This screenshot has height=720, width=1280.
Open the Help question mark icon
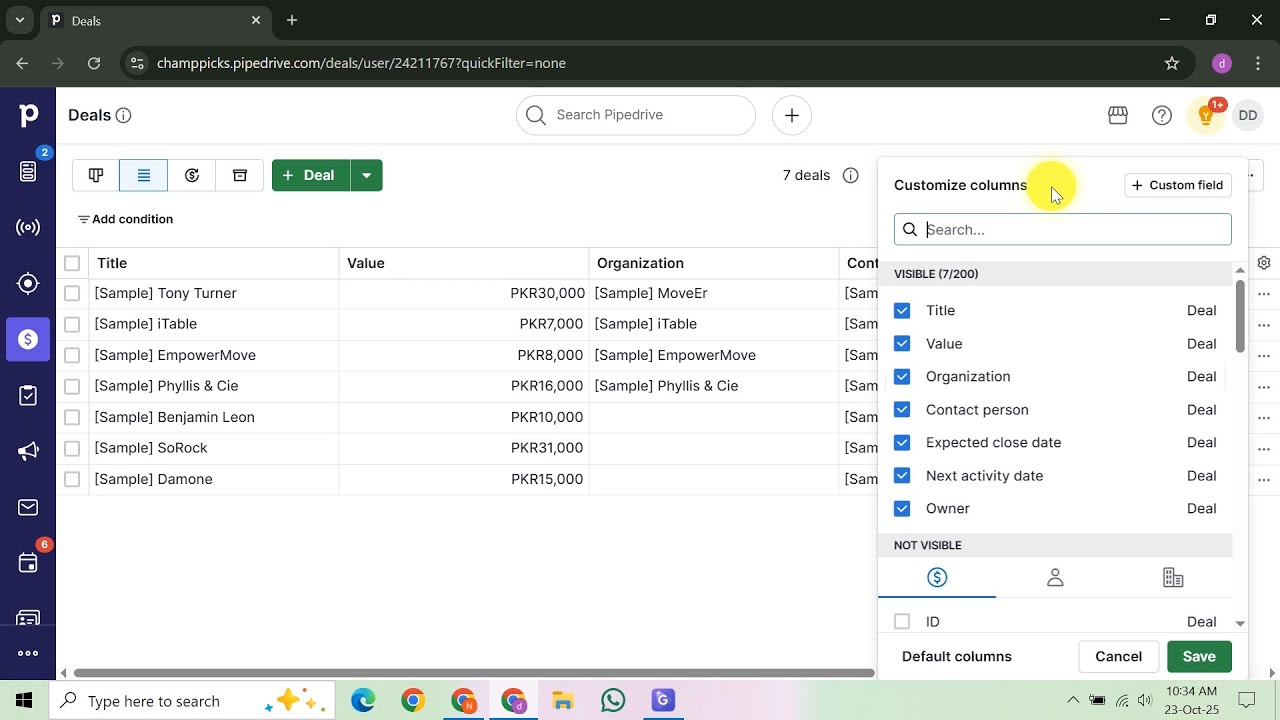point(1162,115)
